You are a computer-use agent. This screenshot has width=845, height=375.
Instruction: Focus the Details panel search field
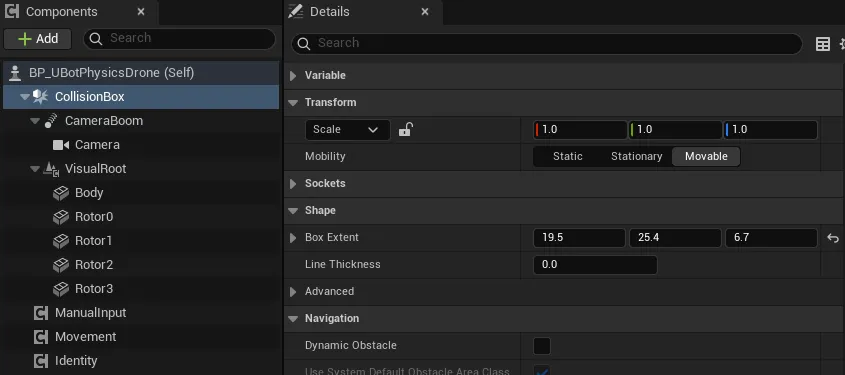(x=547, y=44)
